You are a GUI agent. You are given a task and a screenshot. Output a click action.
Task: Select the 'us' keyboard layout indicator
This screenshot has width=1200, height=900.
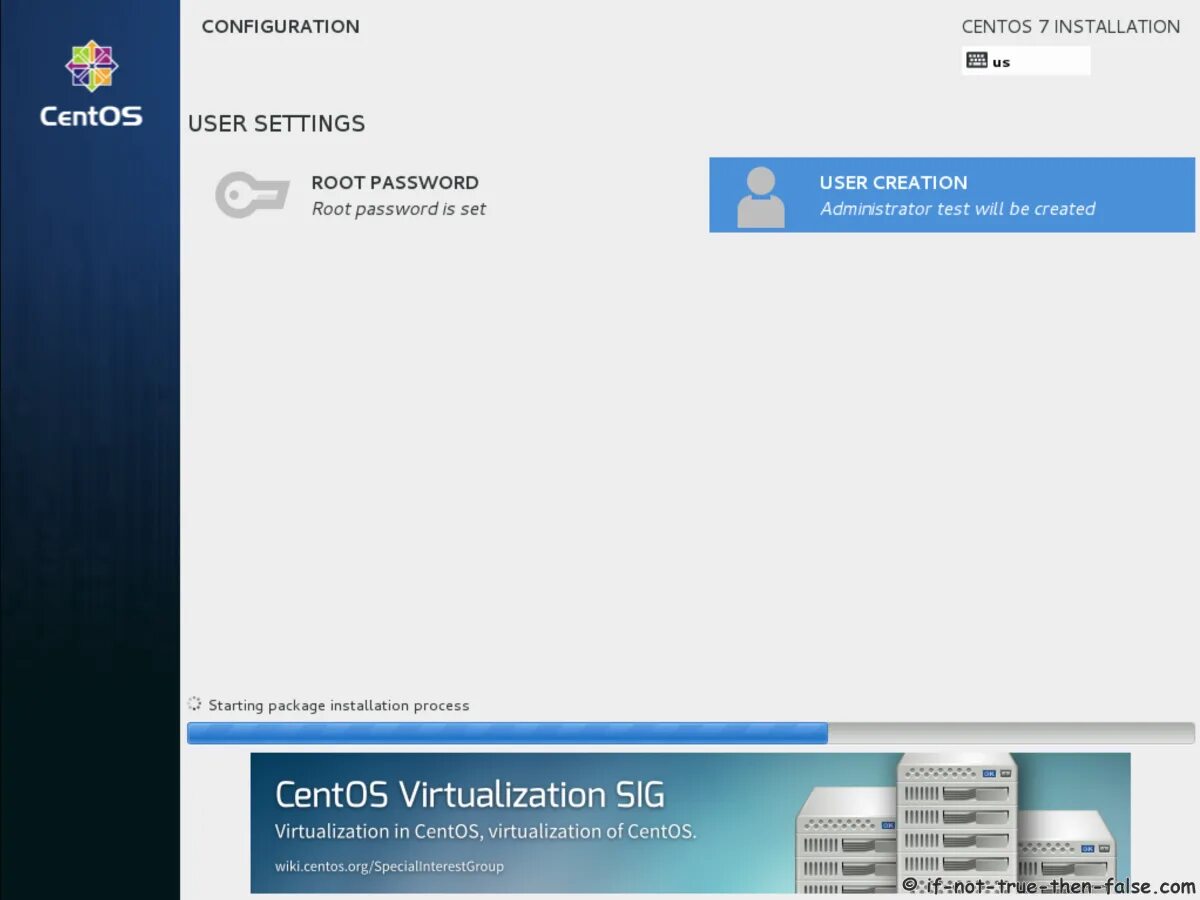pyautogui.click(x=1026, y=61)
